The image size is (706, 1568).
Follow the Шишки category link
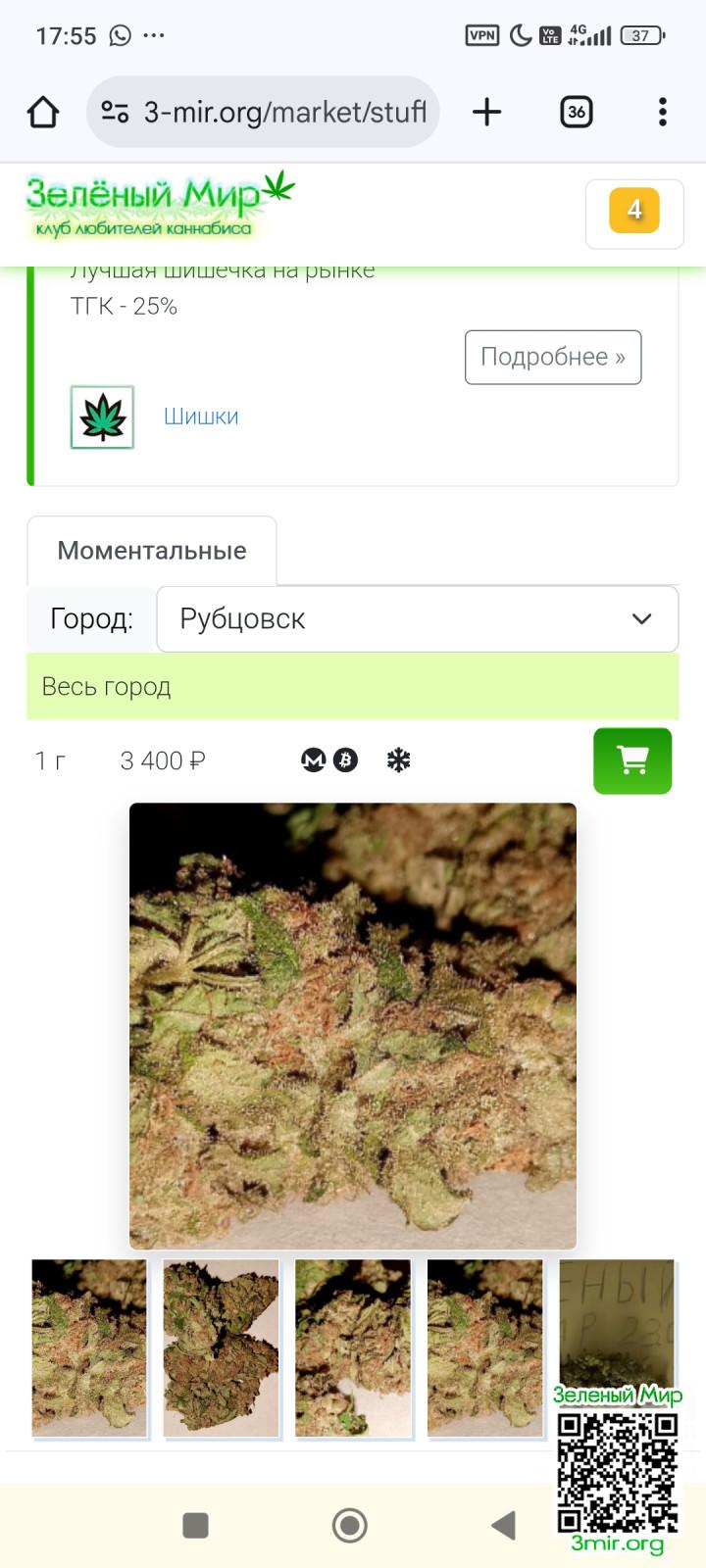pos(201,416)
